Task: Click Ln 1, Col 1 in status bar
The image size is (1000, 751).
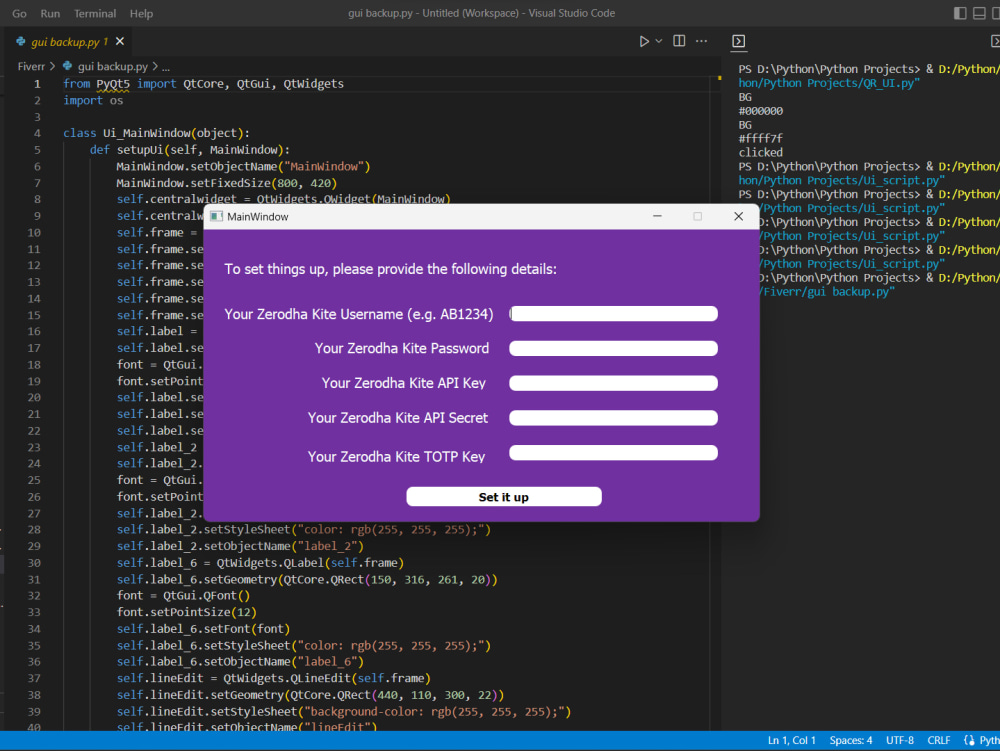Action: point(791,740)
